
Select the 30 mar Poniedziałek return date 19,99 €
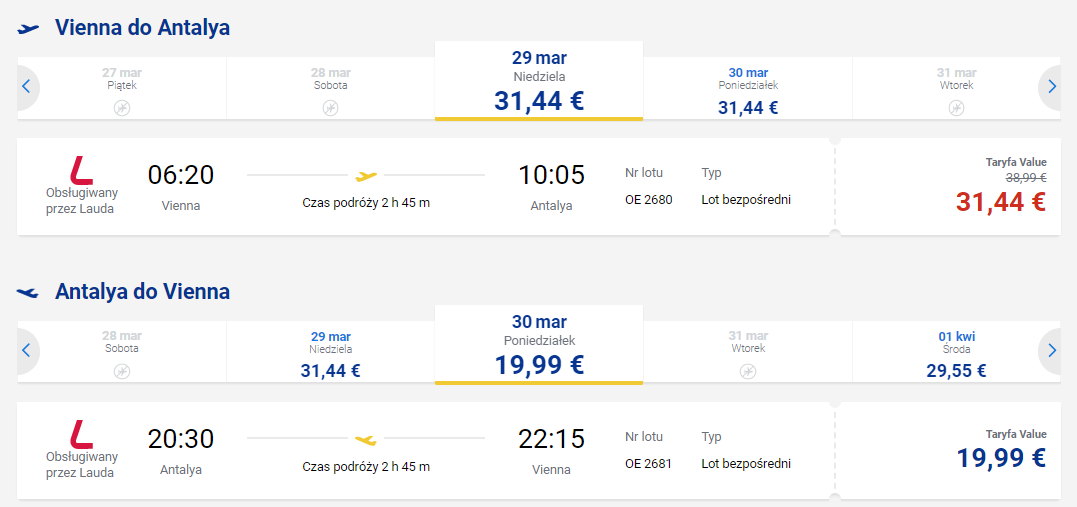pyautogui.click(x=539, y=344)
